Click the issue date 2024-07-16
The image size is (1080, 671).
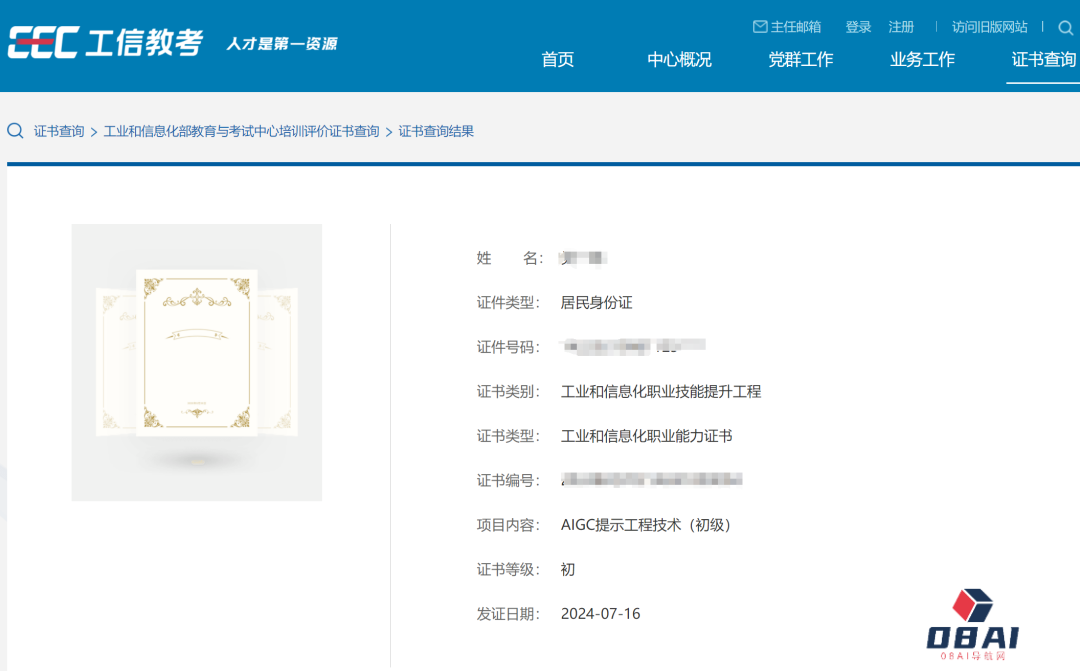pos(601,614)
